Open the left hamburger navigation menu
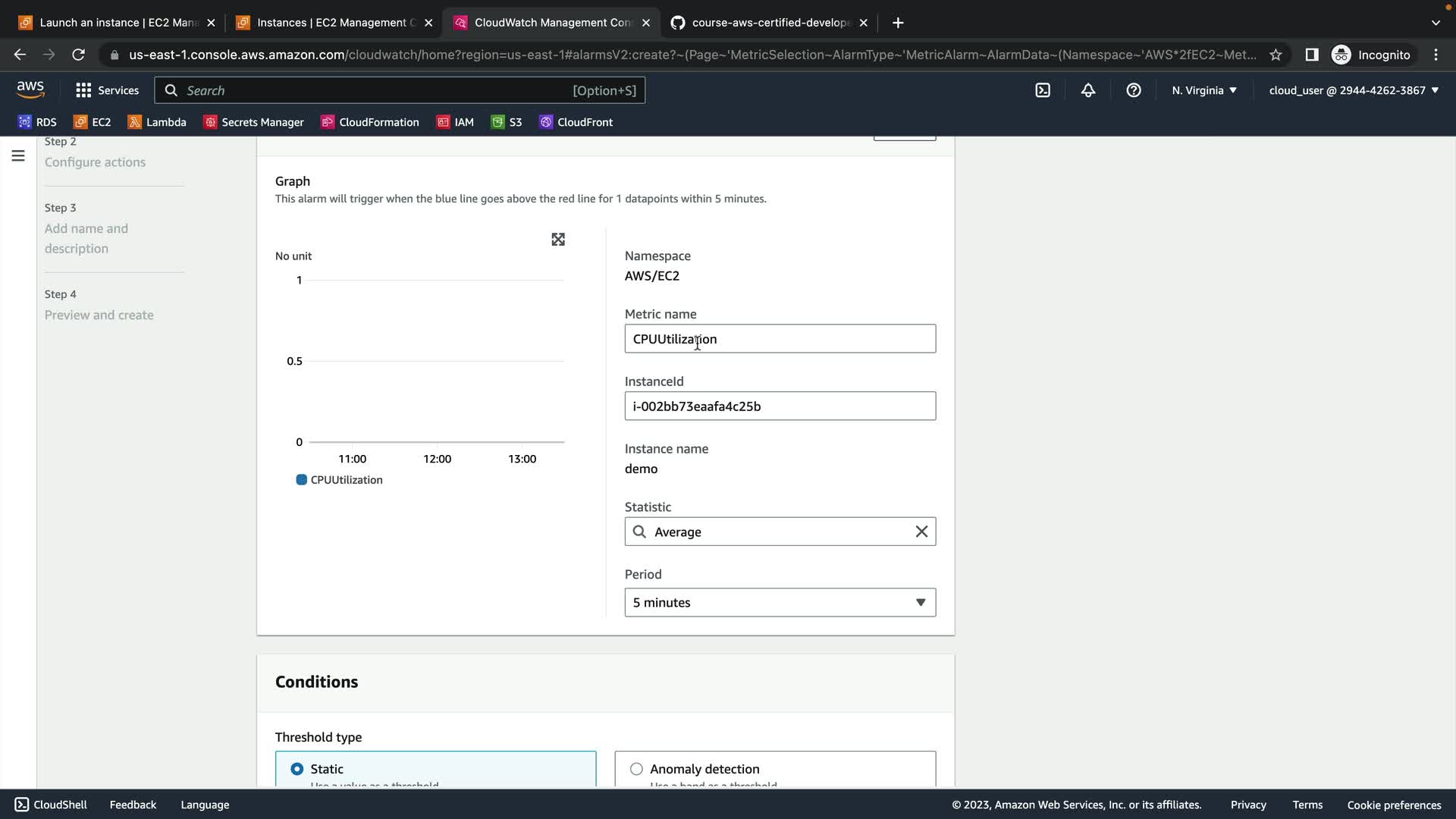The height and width of the screenshot is (819, 1456). [x=18, y=156]
